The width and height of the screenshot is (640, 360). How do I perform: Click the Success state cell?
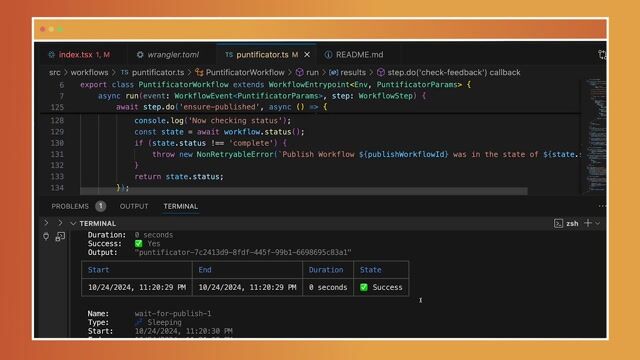pos(381,287)
